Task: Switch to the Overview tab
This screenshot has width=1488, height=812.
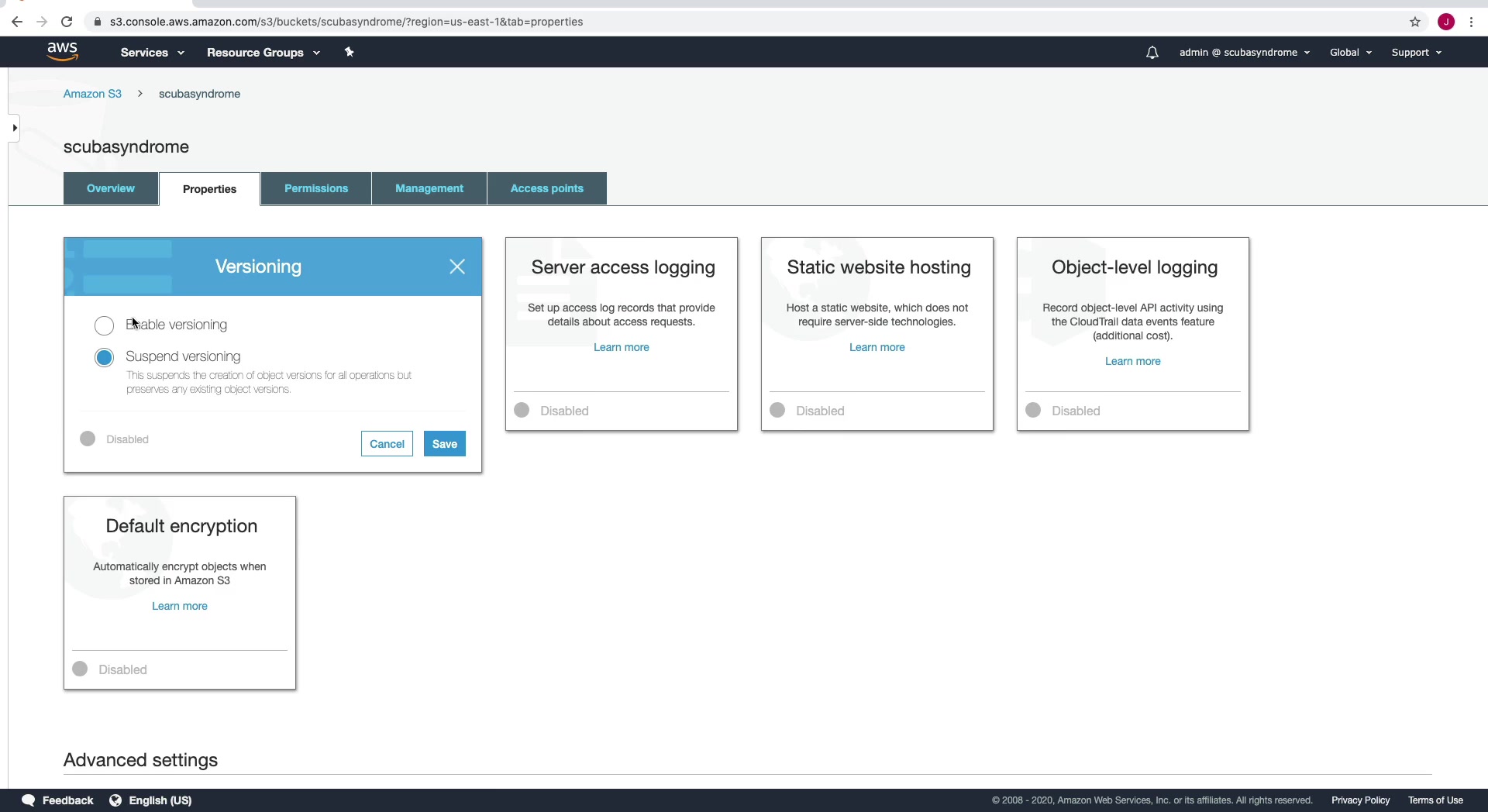Action: 111,188
